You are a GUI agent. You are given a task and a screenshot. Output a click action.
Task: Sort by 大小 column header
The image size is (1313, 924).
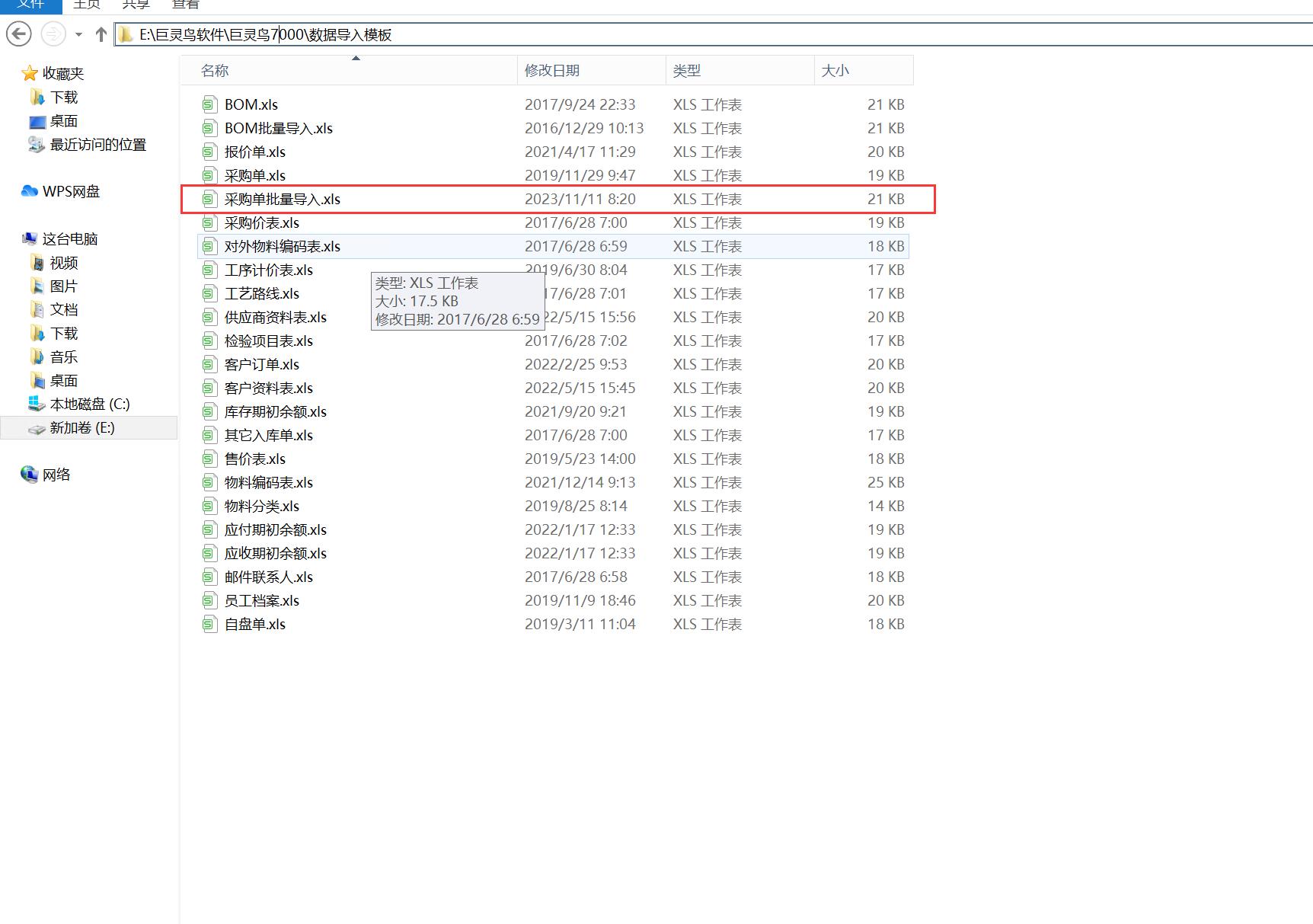835,71
